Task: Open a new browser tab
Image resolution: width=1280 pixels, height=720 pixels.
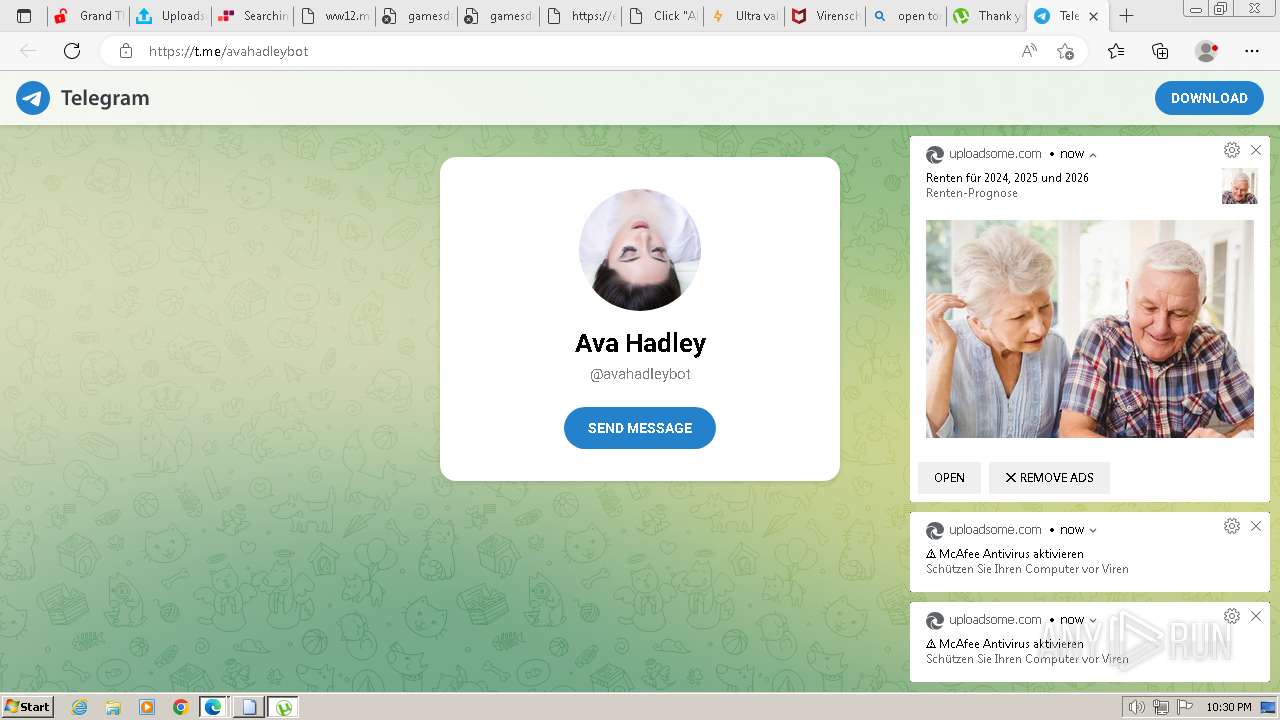Action: tap(1126, 16)
